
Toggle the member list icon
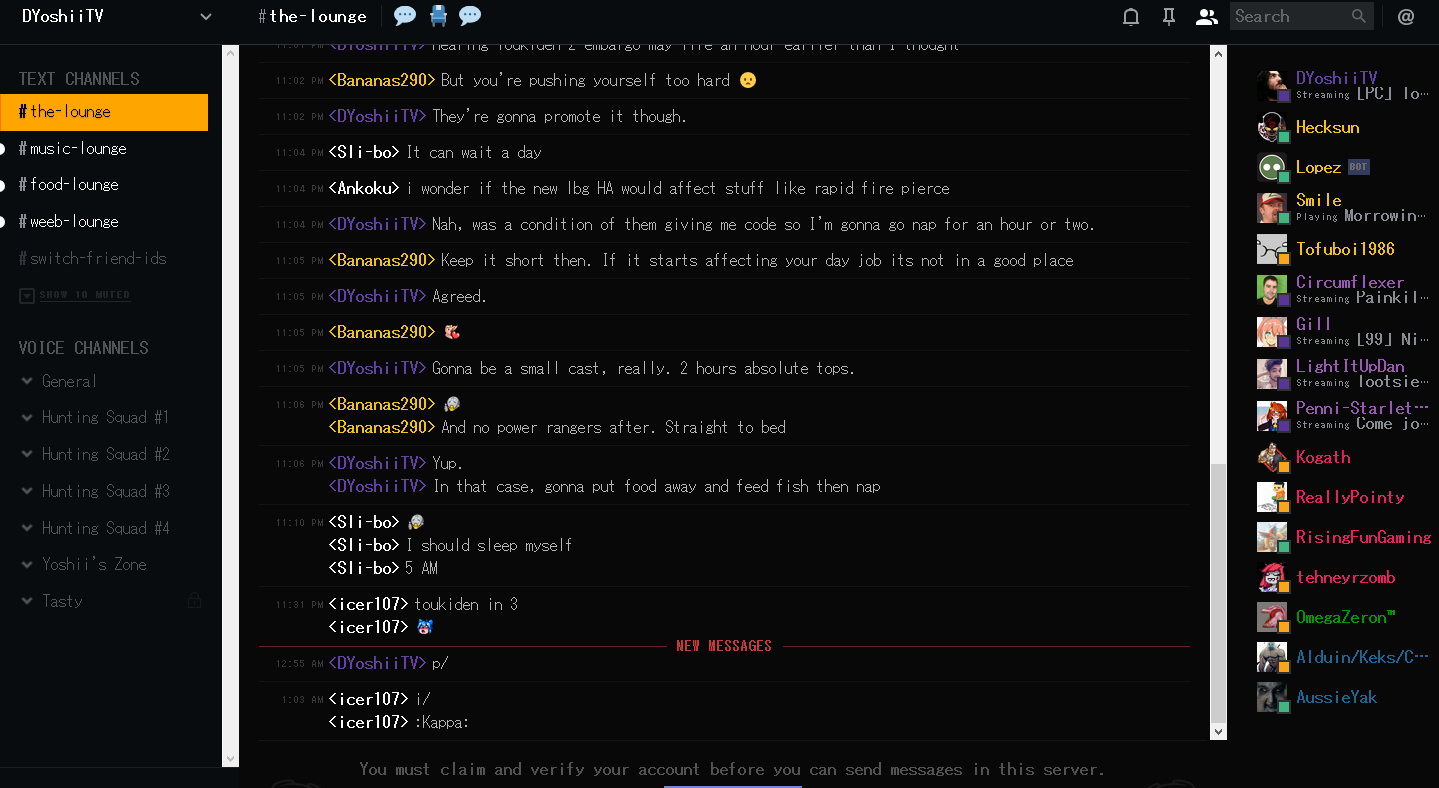pyautogui.click(x=1207, y=16)
